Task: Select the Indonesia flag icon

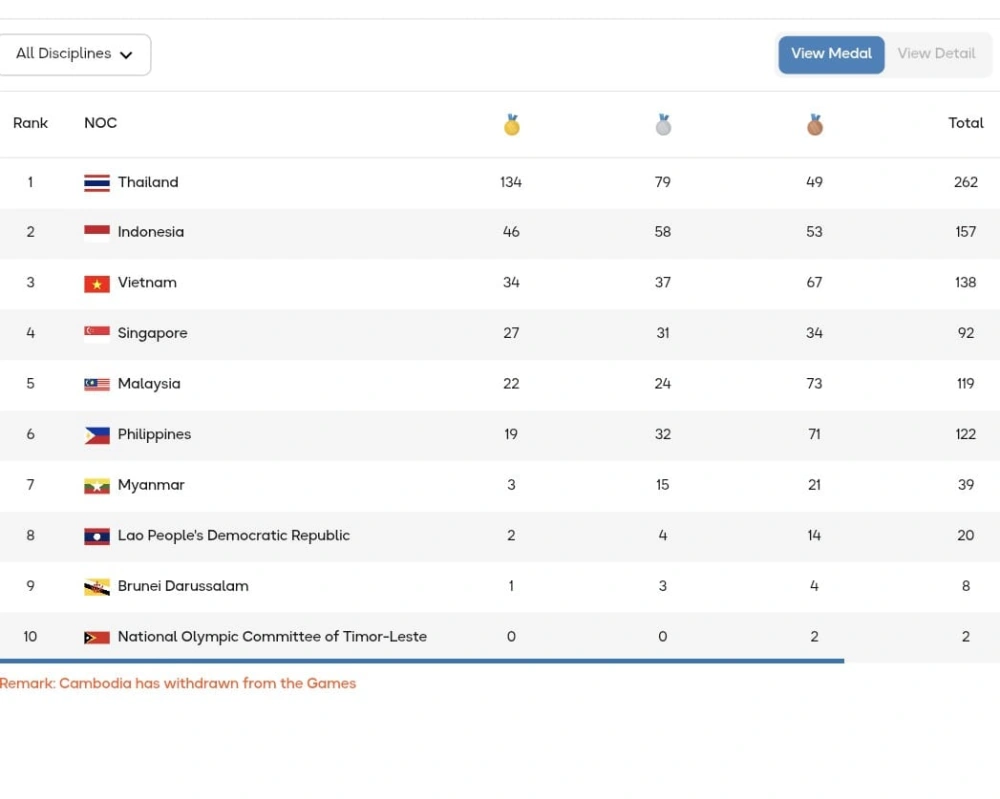Action: coord(95,232)
